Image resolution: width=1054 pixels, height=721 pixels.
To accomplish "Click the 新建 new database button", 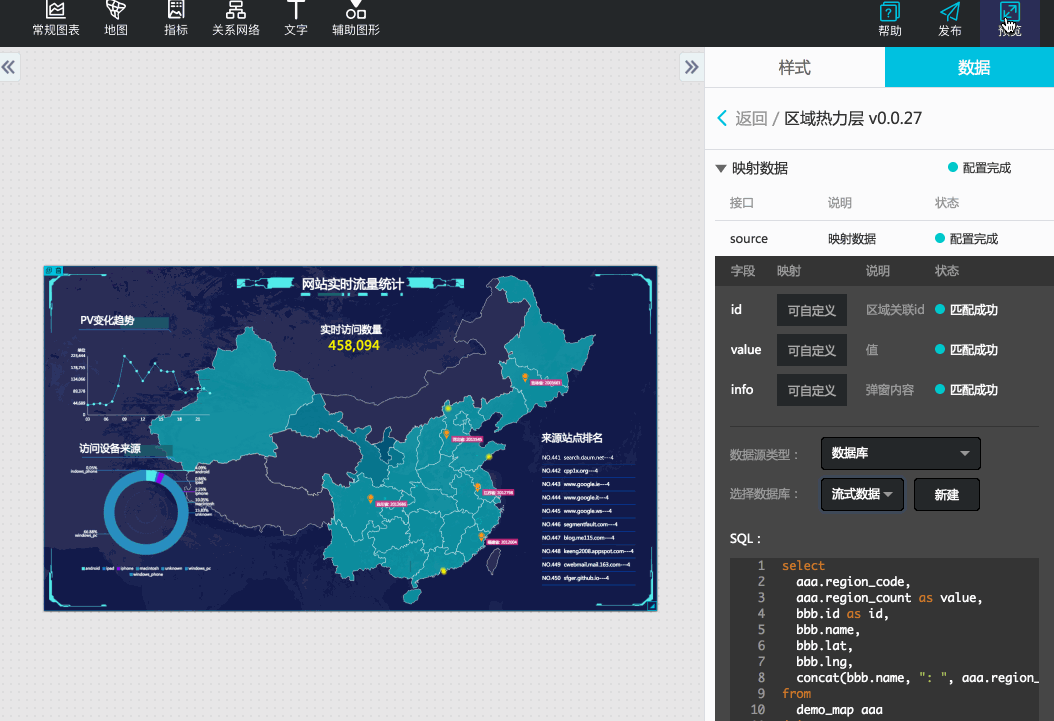I will pos(946,494).
